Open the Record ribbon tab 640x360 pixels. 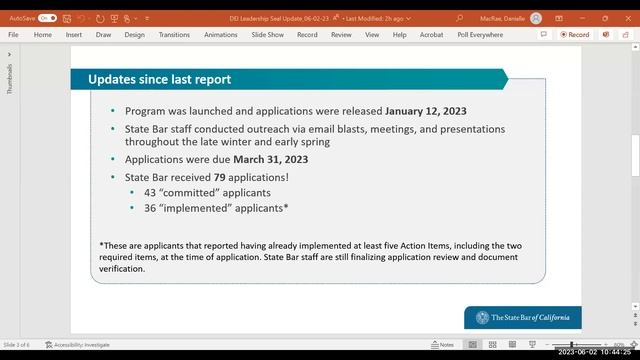click(307, 35)
